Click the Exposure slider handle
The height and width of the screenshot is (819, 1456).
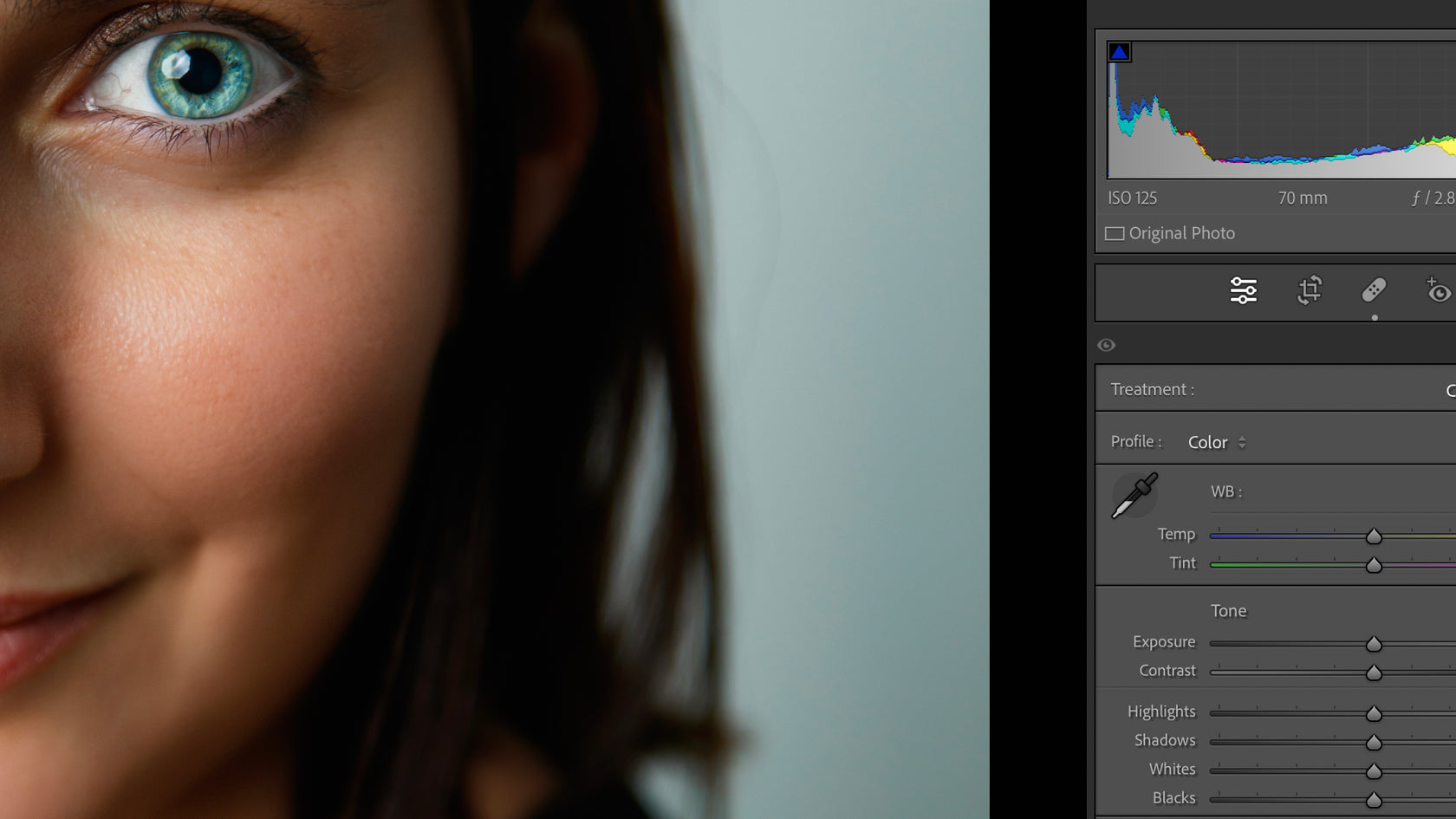point(1374,644)
